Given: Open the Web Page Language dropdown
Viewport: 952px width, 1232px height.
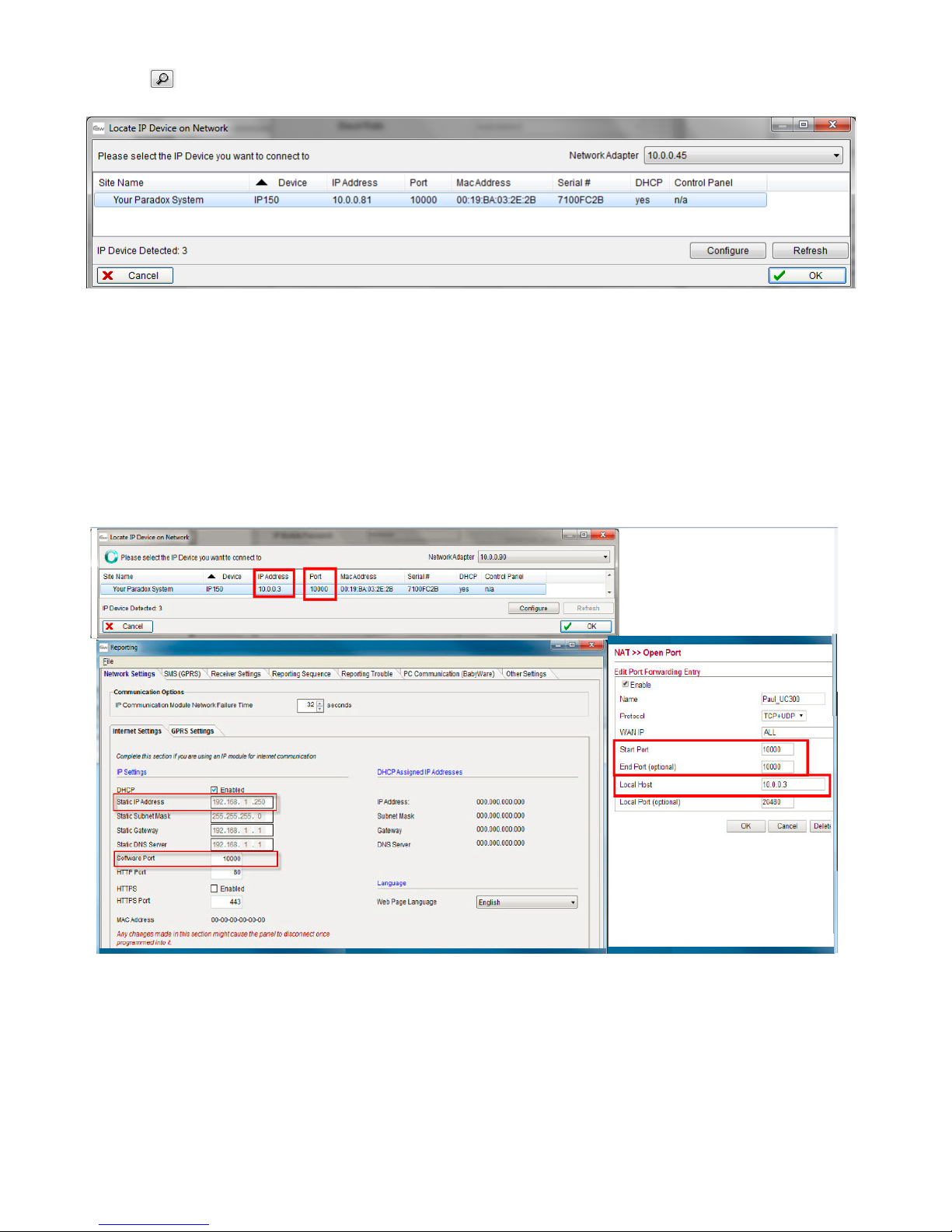Looking at the screenshot, I should point(527,902).
